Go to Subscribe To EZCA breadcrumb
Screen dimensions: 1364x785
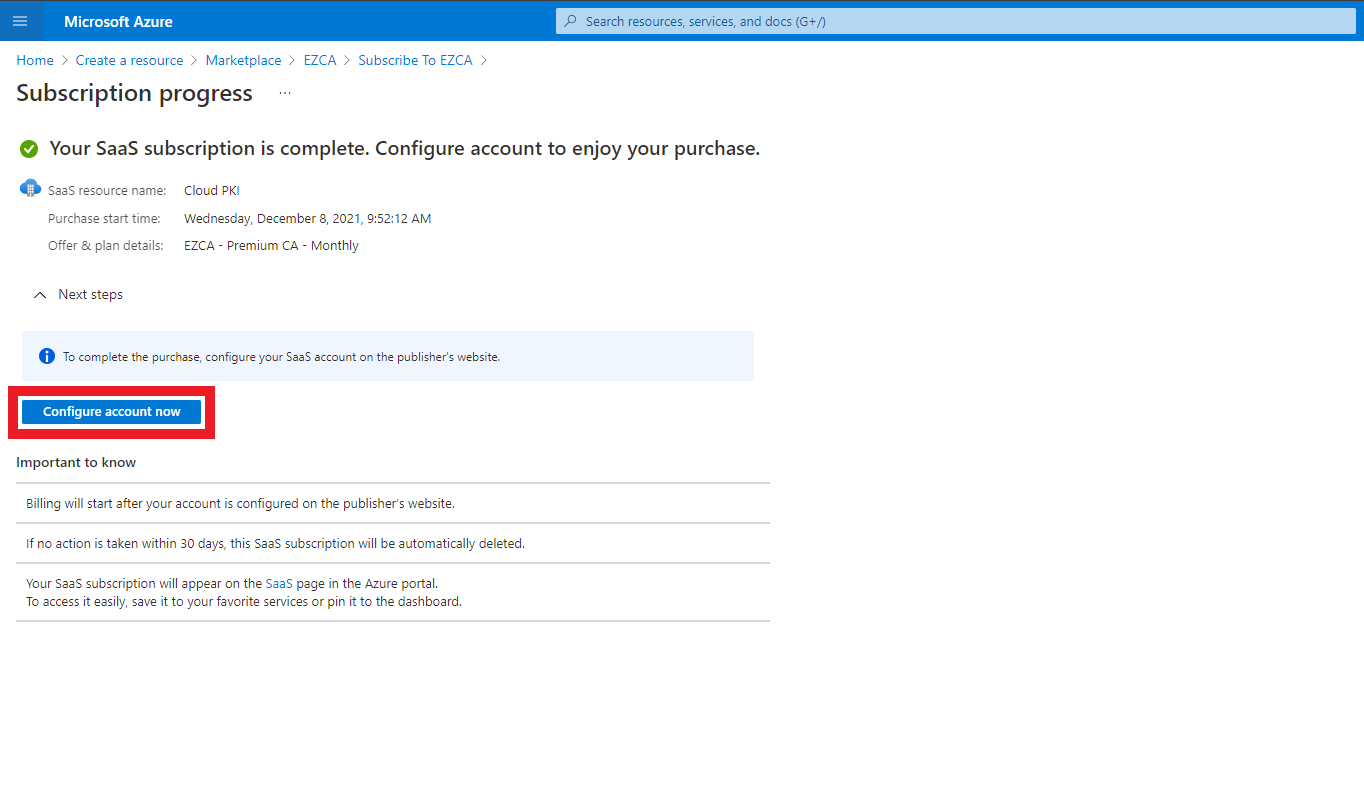point(416,60)
